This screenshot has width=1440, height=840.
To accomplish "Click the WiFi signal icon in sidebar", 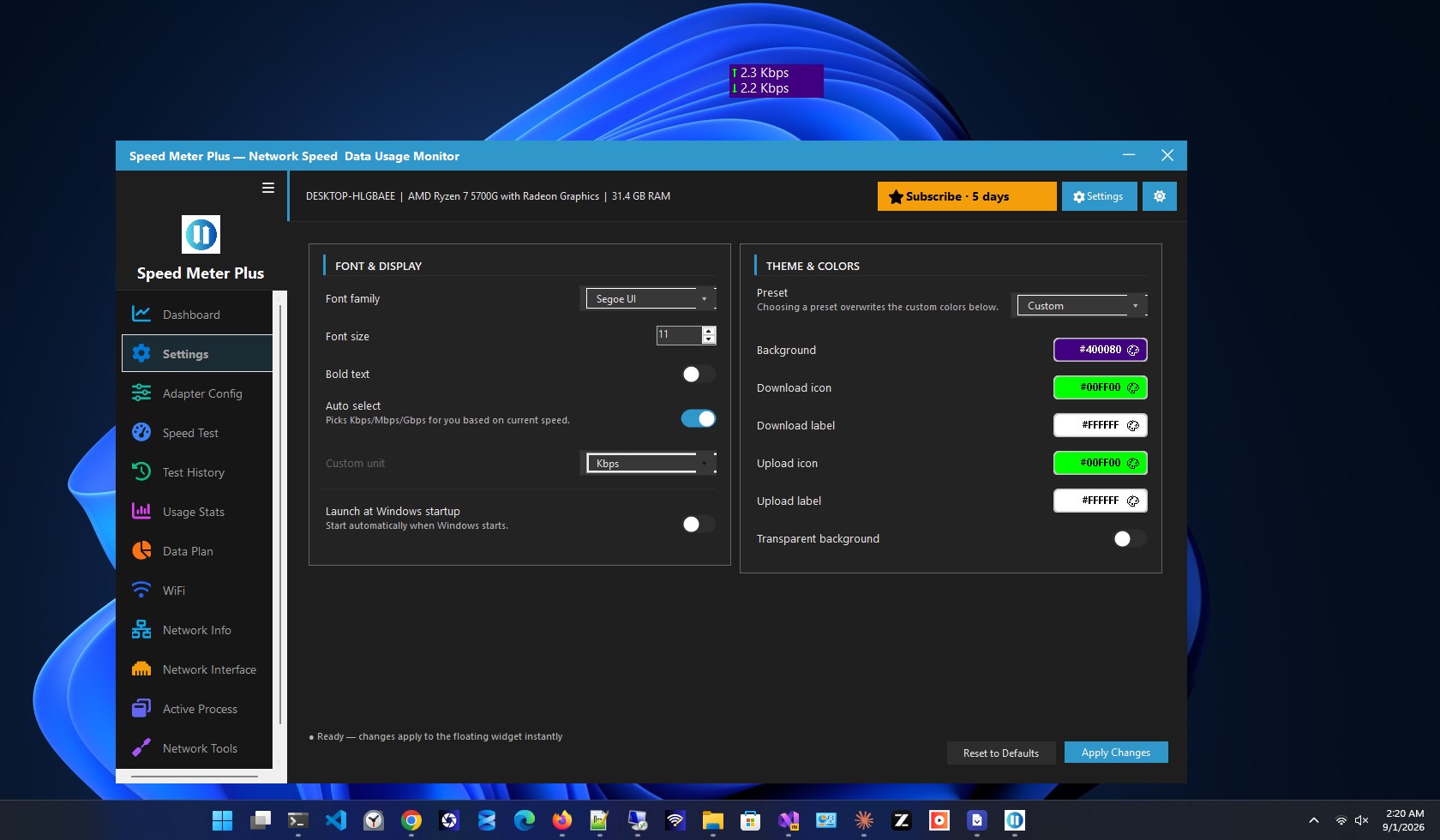I will (x=141, y=590).
